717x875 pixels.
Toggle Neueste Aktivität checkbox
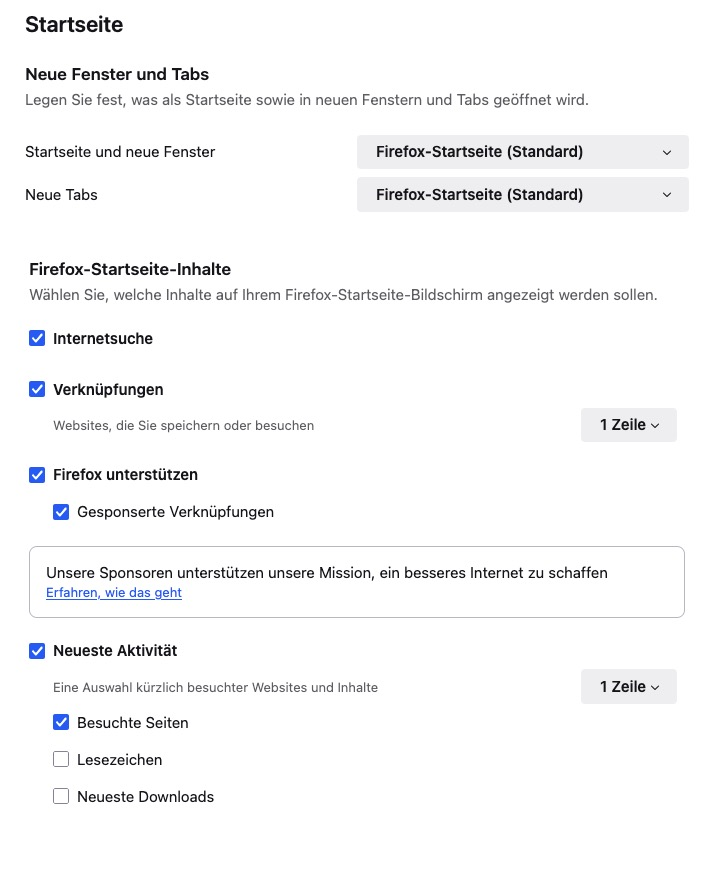point(37,651)
